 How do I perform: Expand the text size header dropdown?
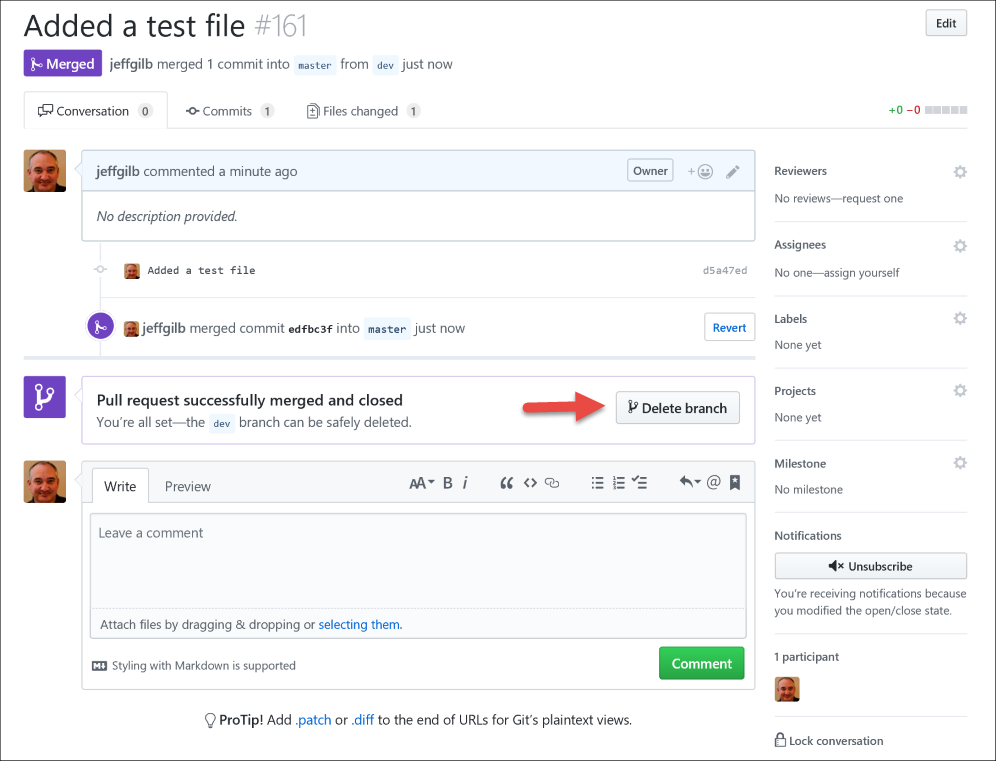422,483
